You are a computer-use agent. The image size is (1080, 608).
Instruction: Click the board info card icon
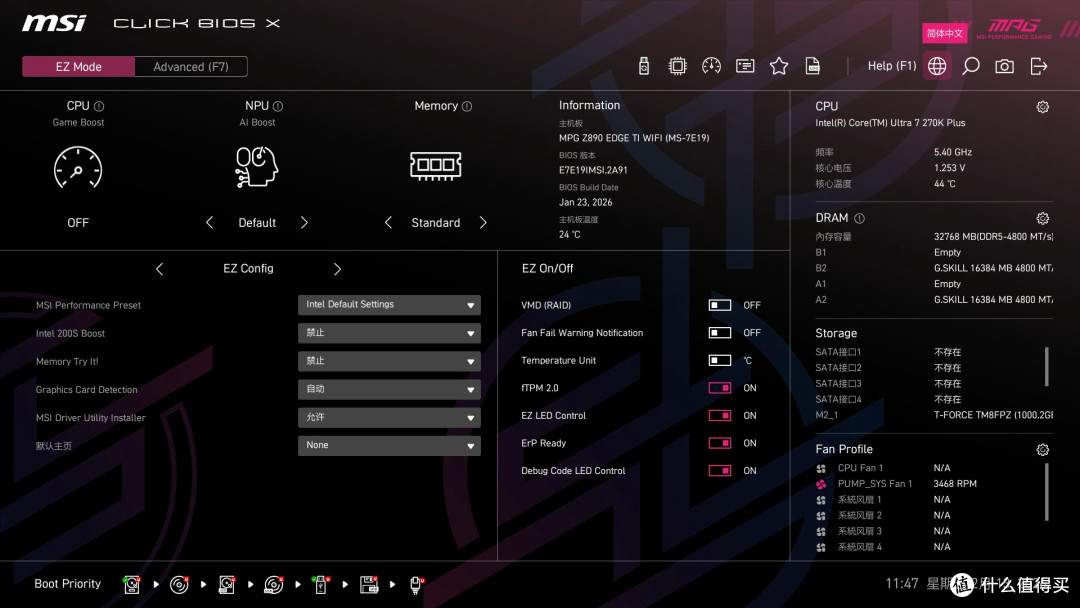coord(745,66)
